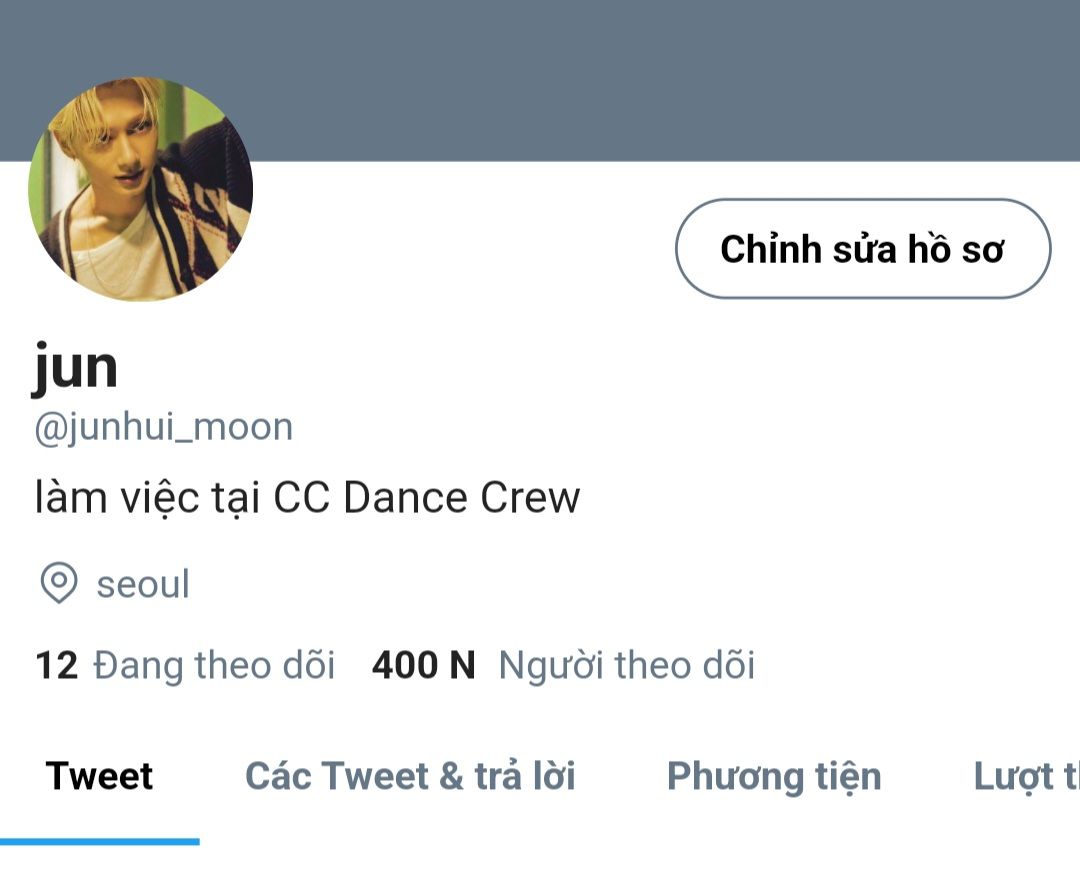Viewport: 1080px width, 892px height.
Task: Open the circular profile avatar photo
Action: point(141,189)
